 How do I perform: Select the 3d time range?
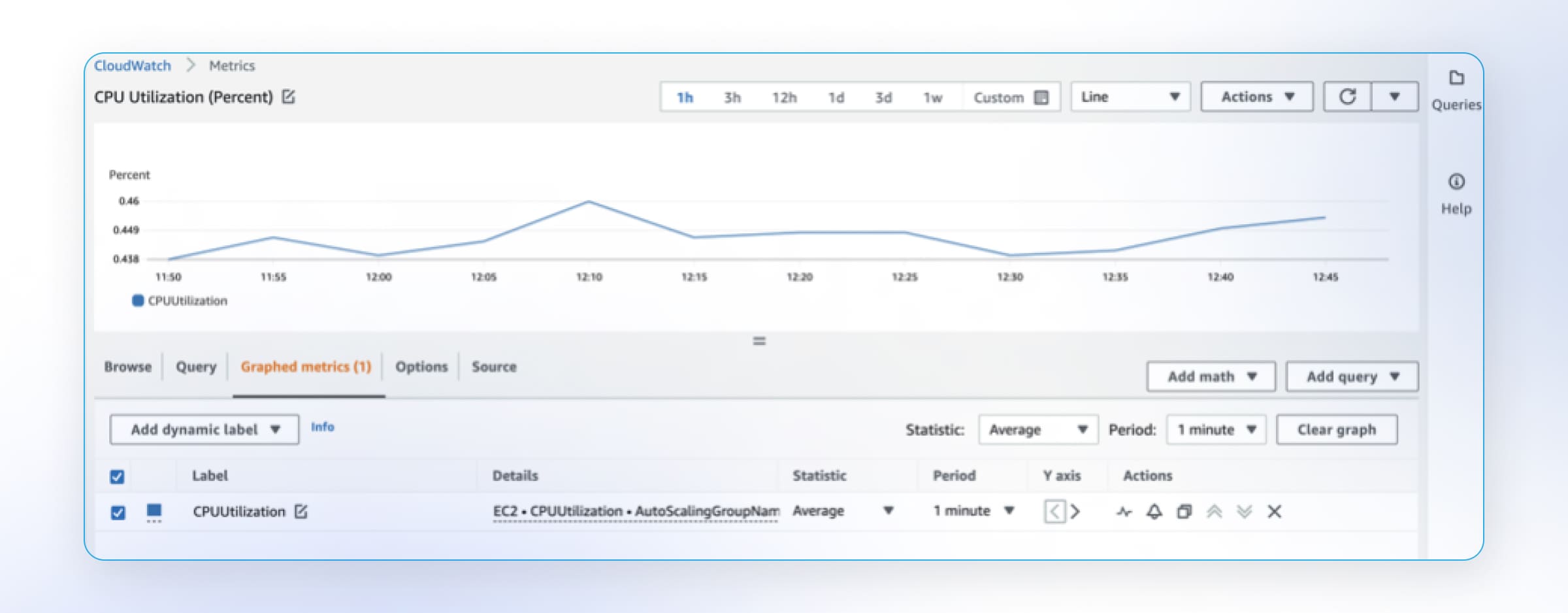point(883,97)
